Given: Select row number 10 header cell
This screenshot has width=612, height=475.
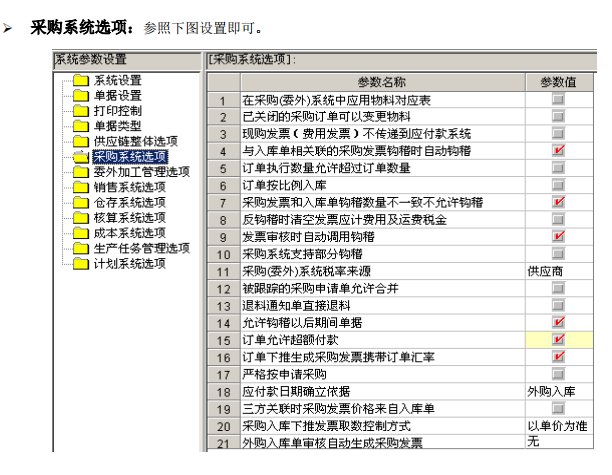Looking at the screenshot, I should 223,254.
